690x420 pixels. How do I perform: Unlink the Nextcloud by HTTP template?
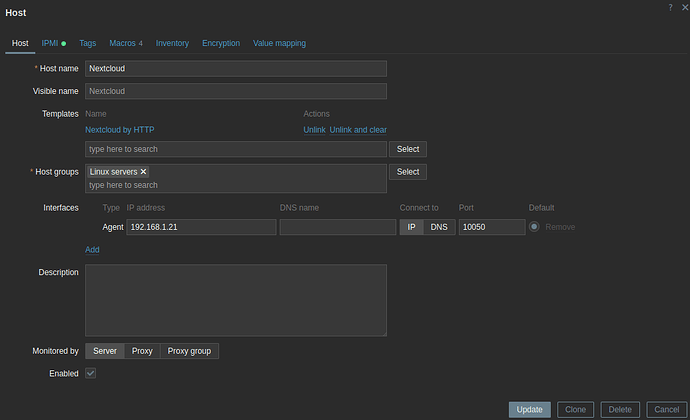(314, 130)
